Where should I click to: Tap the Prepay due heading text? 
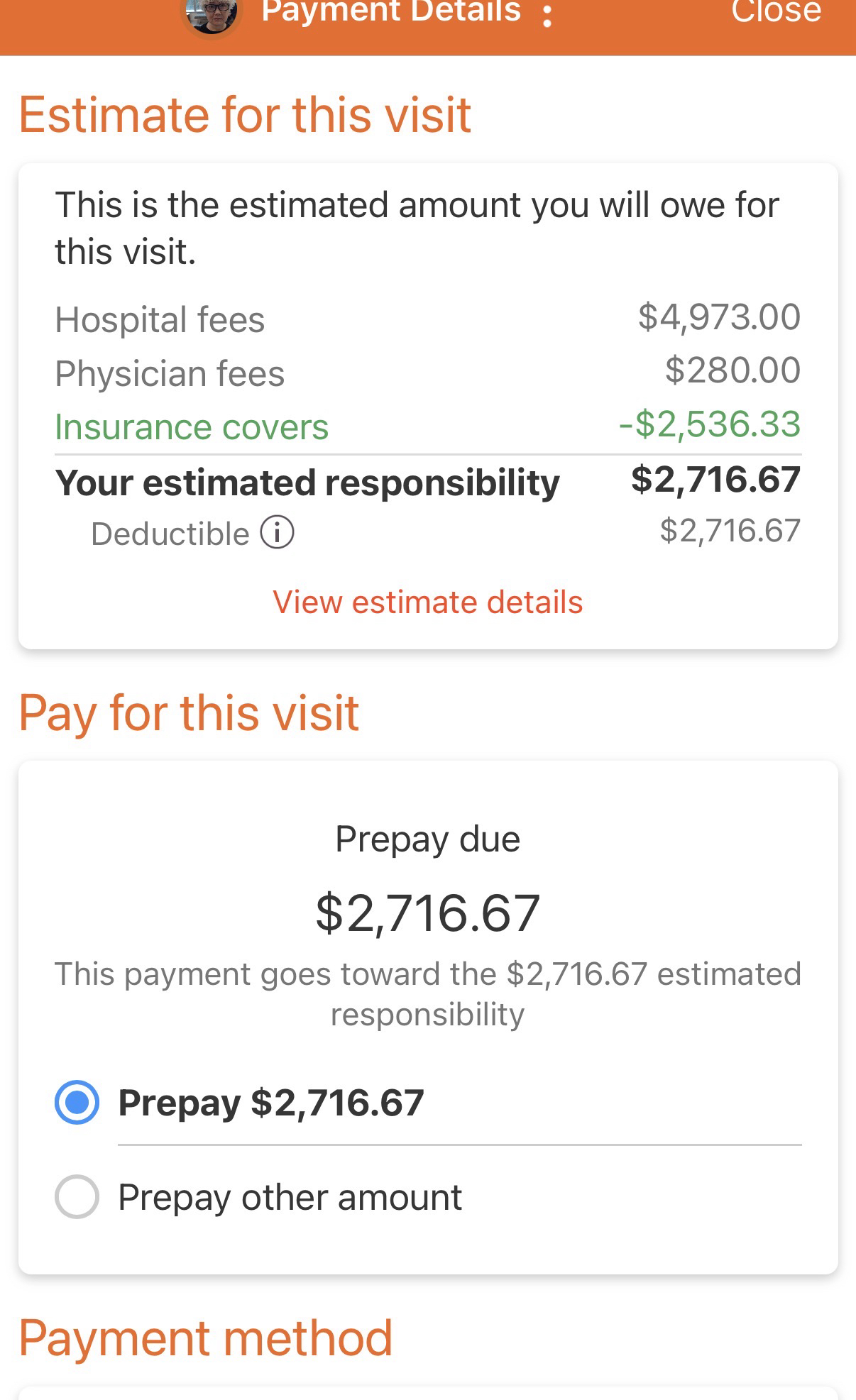427,839
